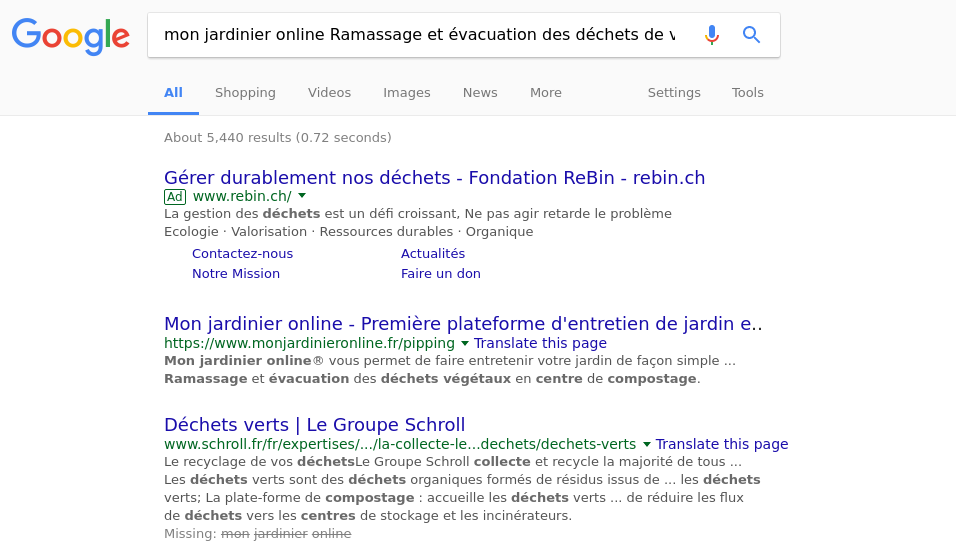Open search Settings menu
The width and height of the screenshot is (956, 559).
click(674, 93)
